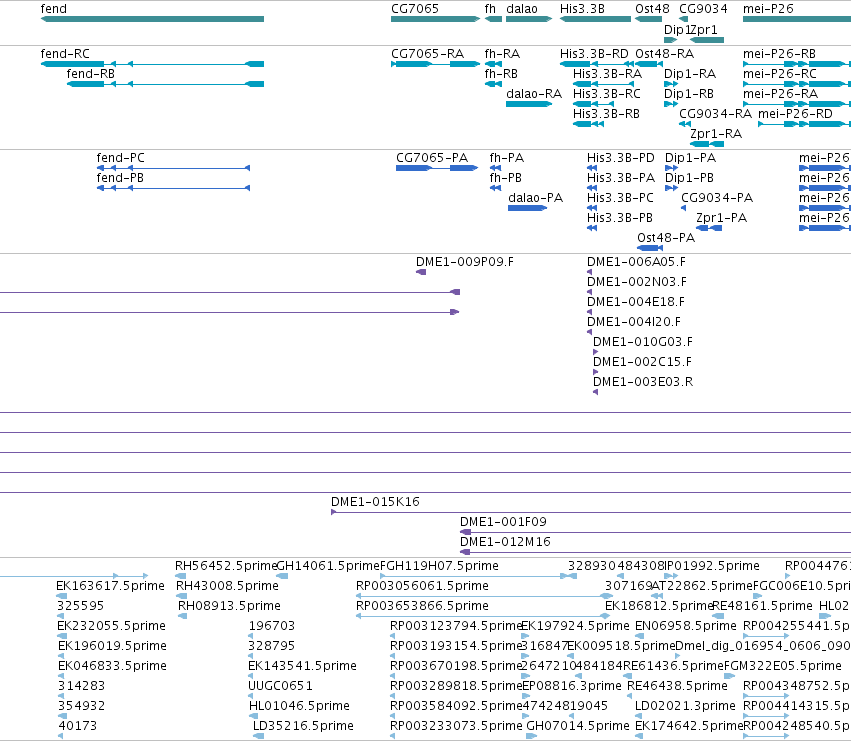
Task: Click the Dip1-RB transcript label
Action: coord(689,94)
